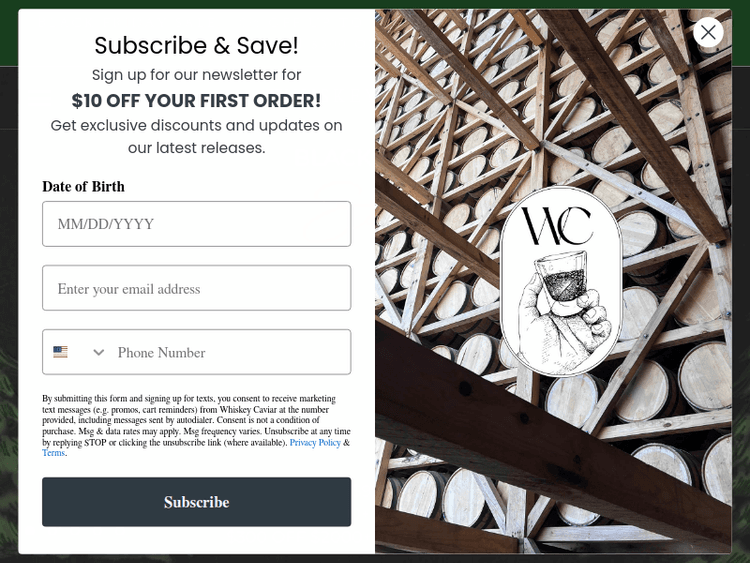
Task: Click the US flag country icon
Action: (60, 352)
